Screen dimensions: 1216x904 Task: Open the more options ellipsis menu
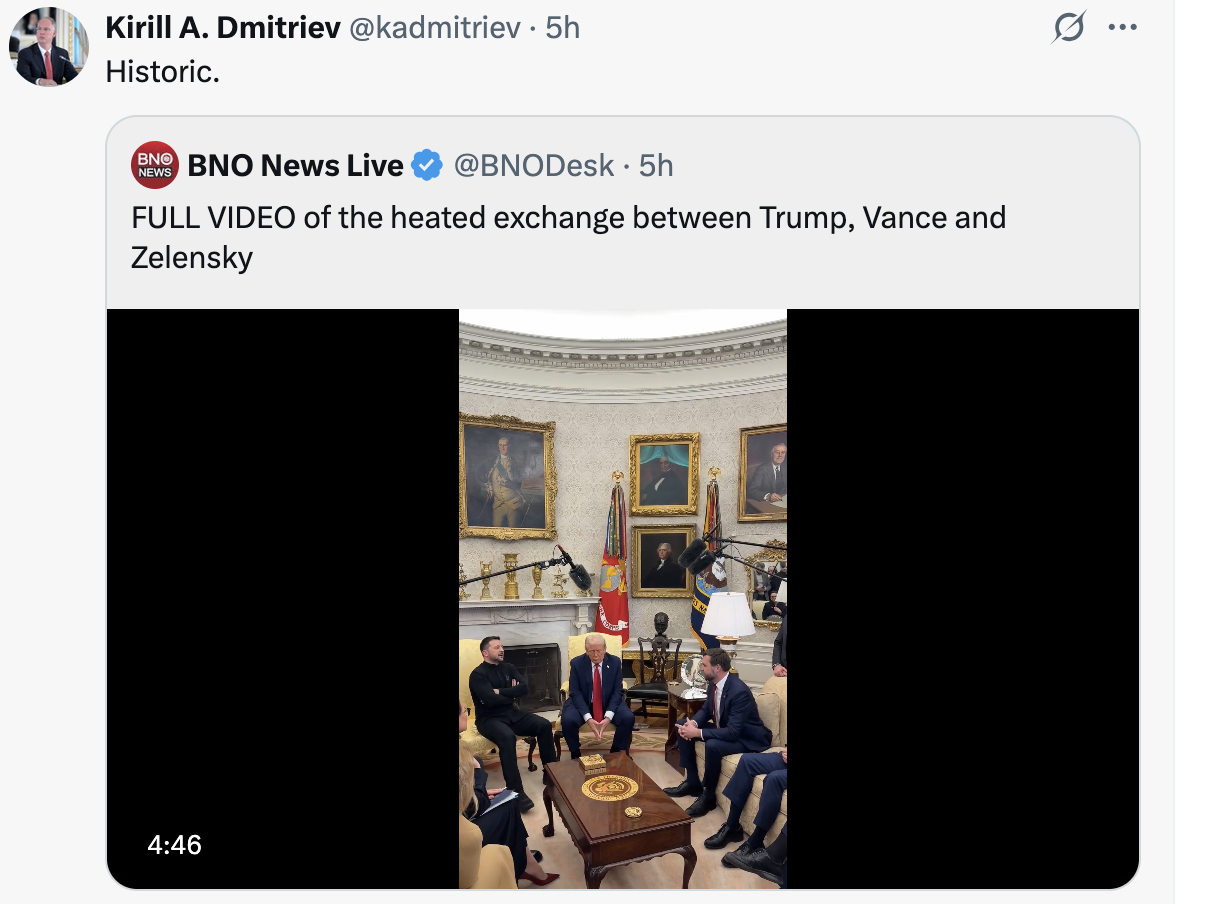1123,27
